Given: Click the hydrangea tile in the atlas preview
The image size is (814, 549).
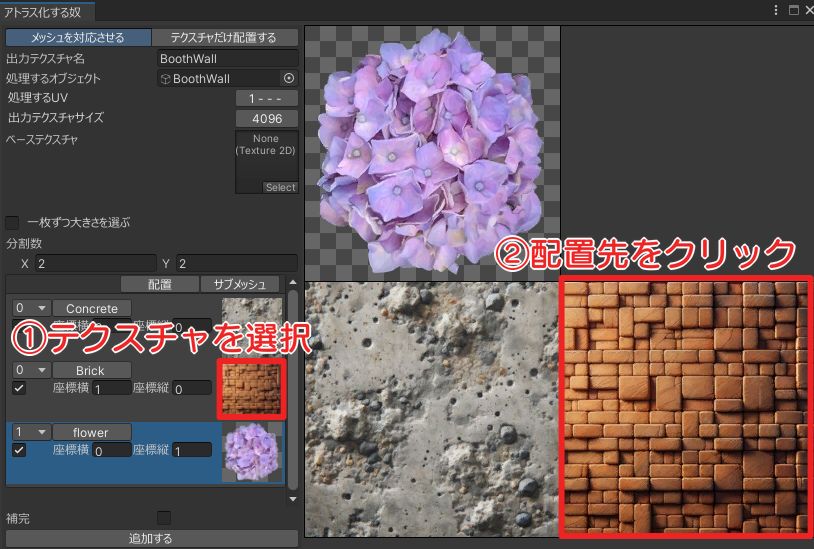Looking at the screenshot, I should (x=431, y=153).
